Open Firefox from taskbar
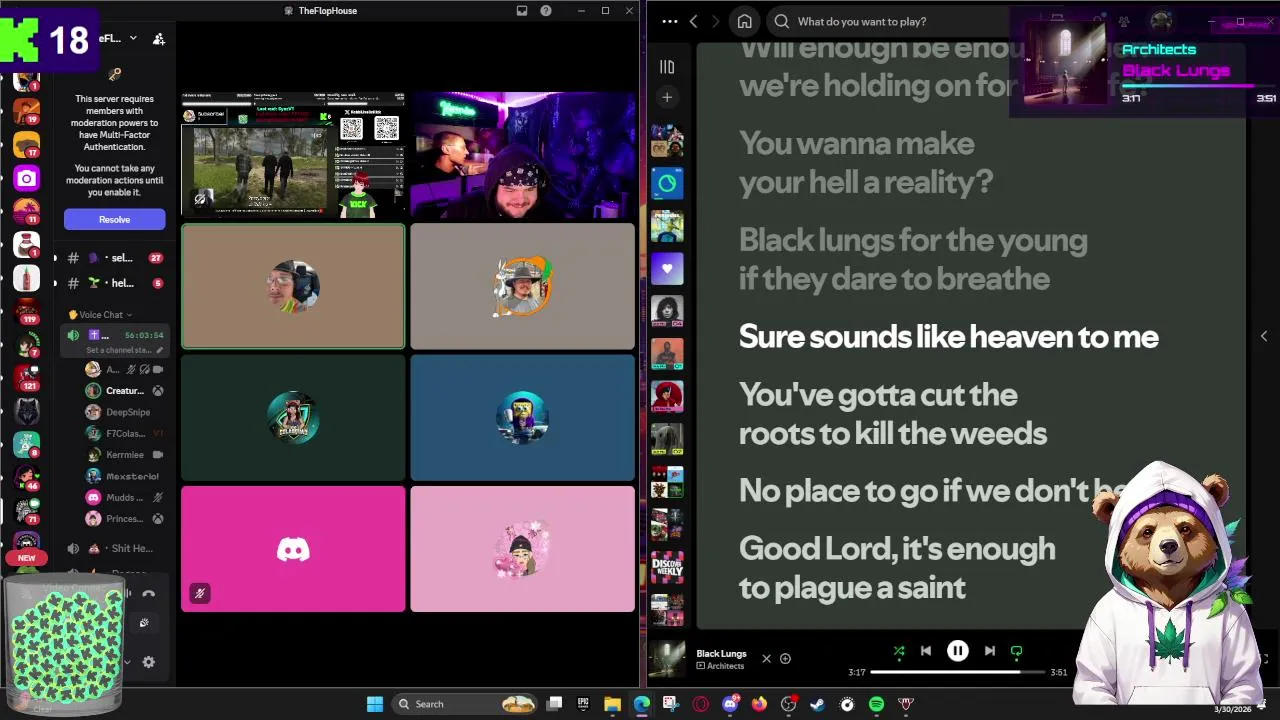Viewport: 1280px width, 720px height. [759, 704]
